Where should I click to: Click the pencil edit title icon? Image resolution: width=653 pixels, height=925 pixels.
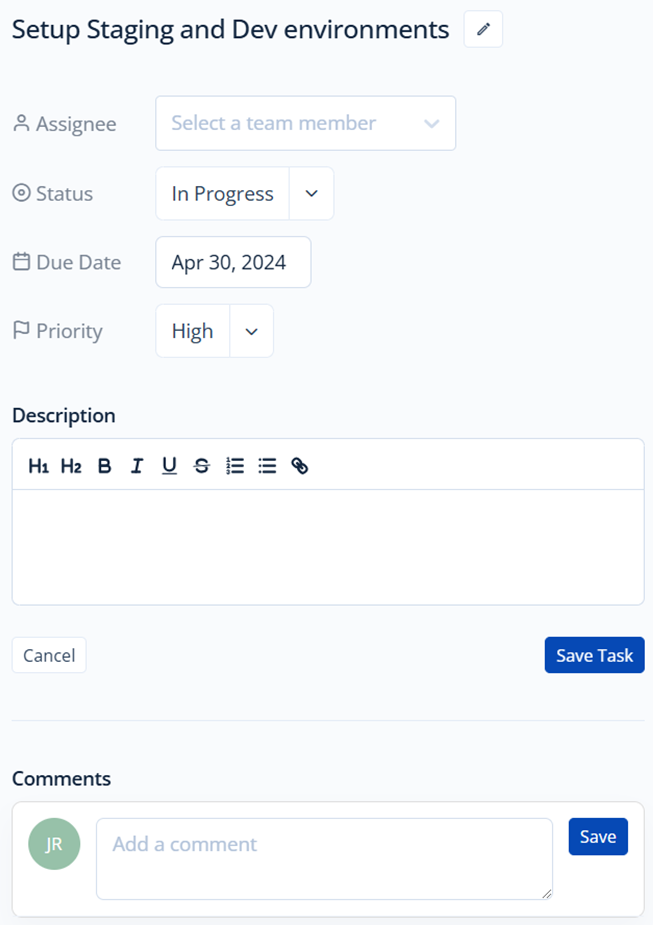[483, 29]
